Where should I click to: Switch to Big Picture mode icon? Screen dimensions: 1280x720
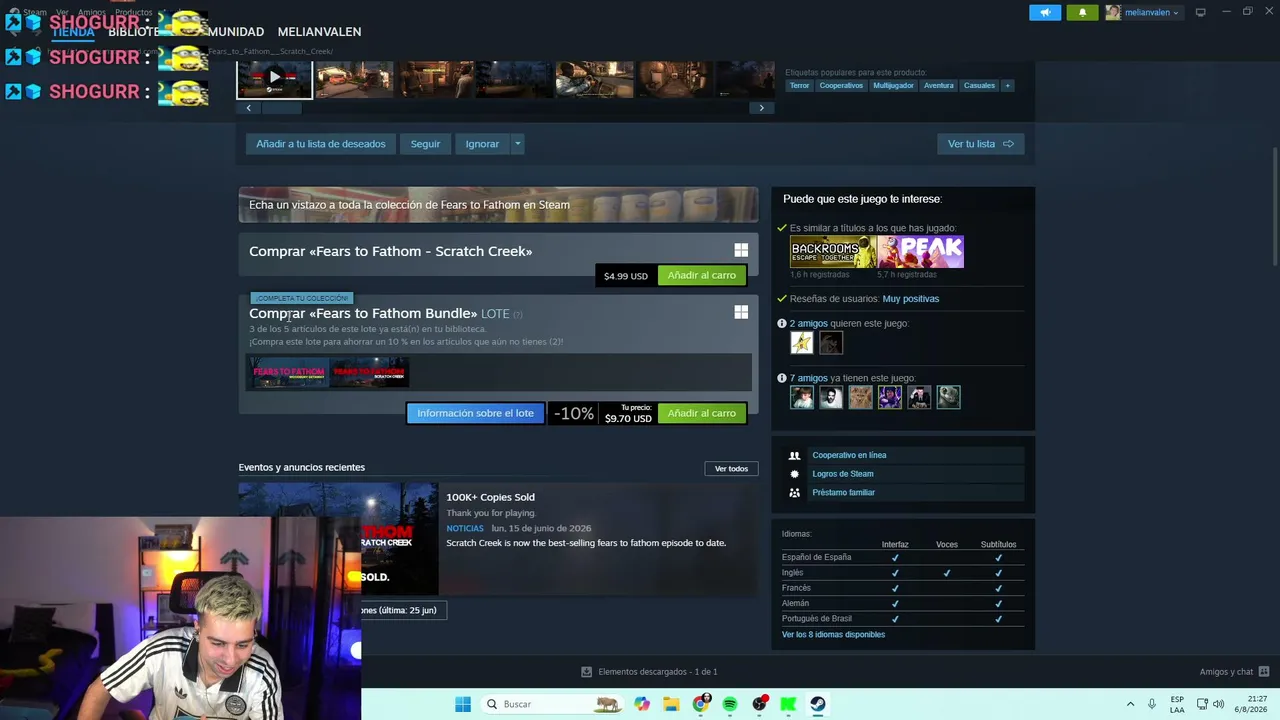tap(1200, 12)
